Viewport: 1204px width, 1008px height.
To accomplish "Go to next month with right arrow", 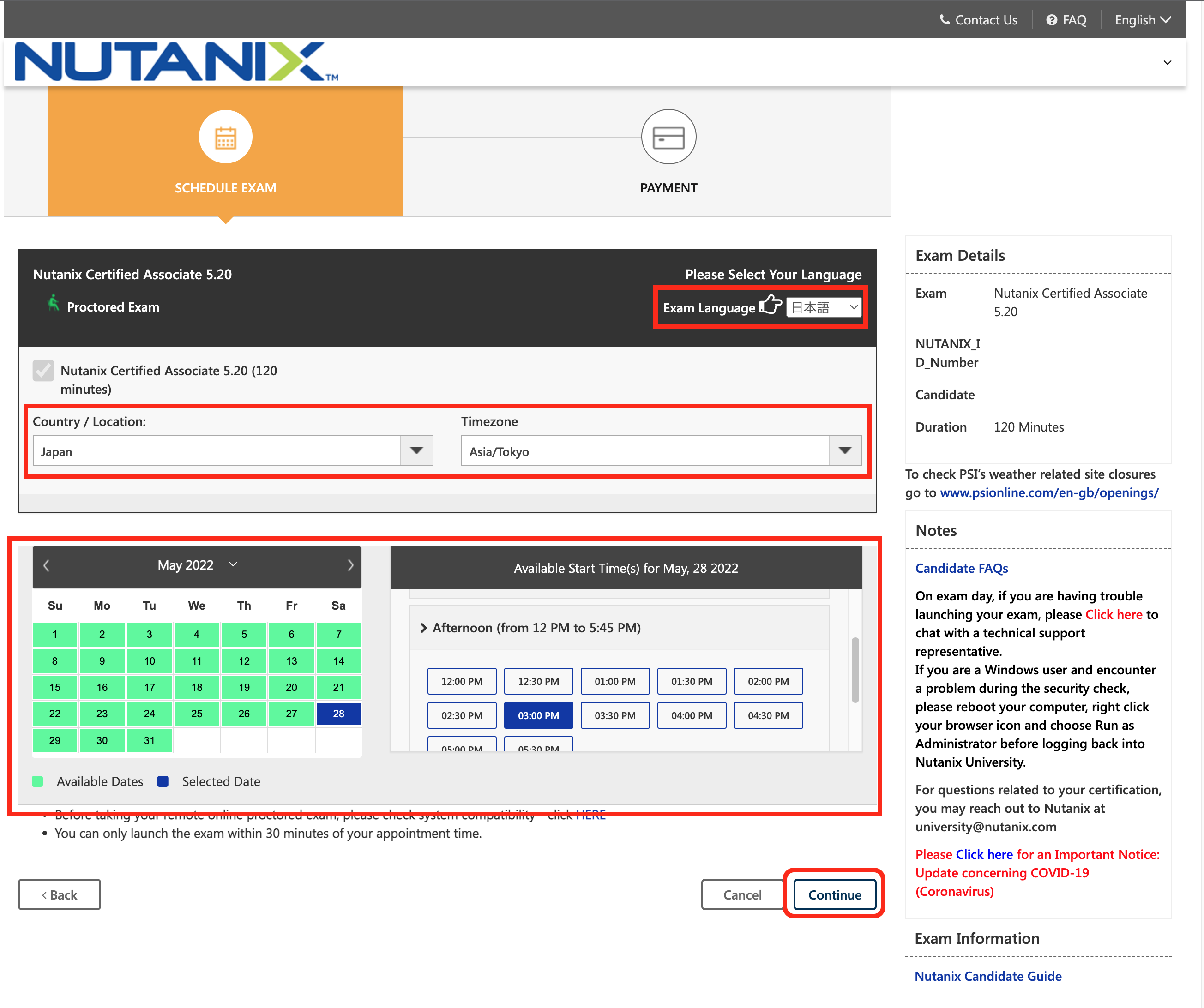I will tap(350, 565).
